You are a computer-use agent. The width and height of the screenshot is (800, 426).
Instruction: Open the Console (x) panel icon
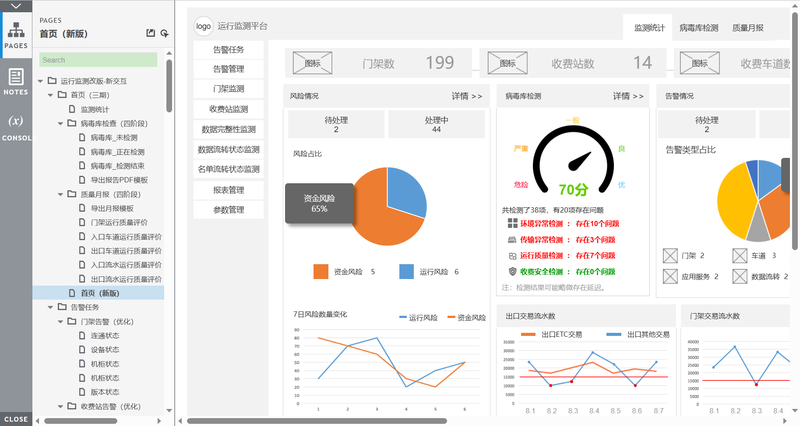(x=16, y=127)
